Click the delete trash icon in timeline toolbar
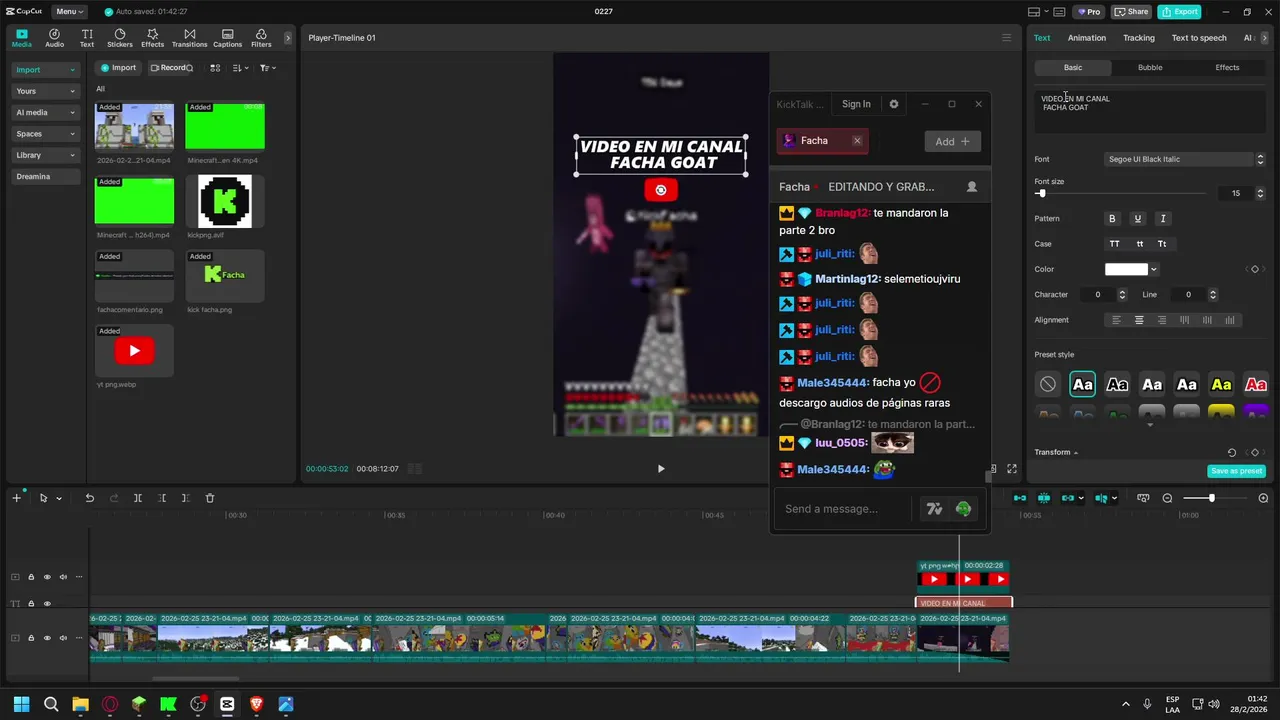 (x=210, y=498)
